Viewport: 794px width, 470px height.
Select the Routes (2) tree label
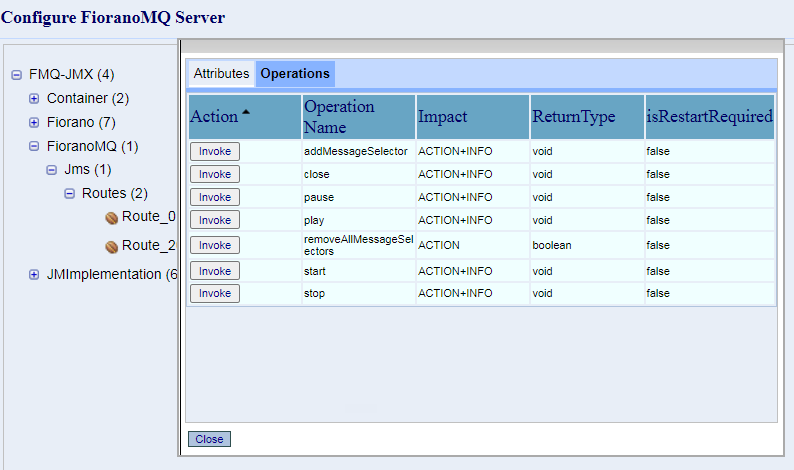(115, 193)
